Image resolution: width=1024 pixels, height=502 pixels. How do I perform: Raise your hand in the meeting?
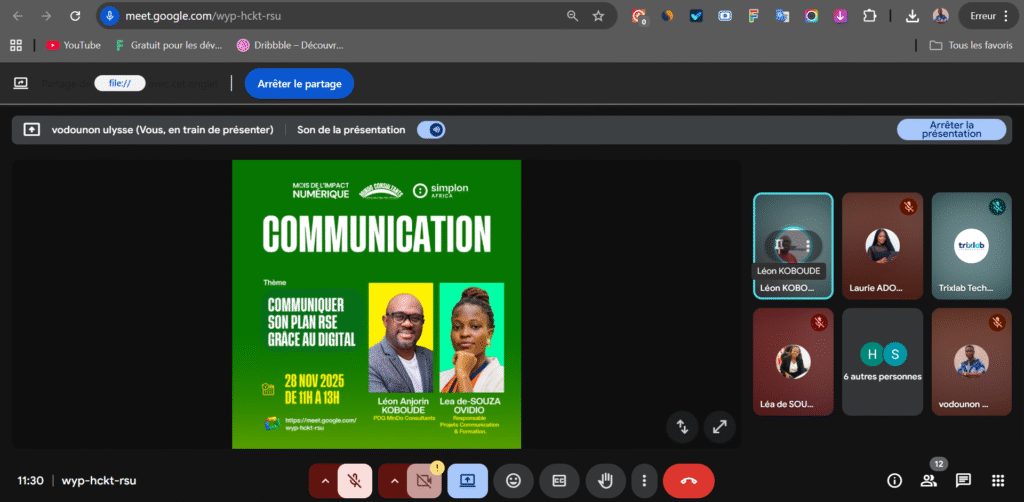[606, 481]
